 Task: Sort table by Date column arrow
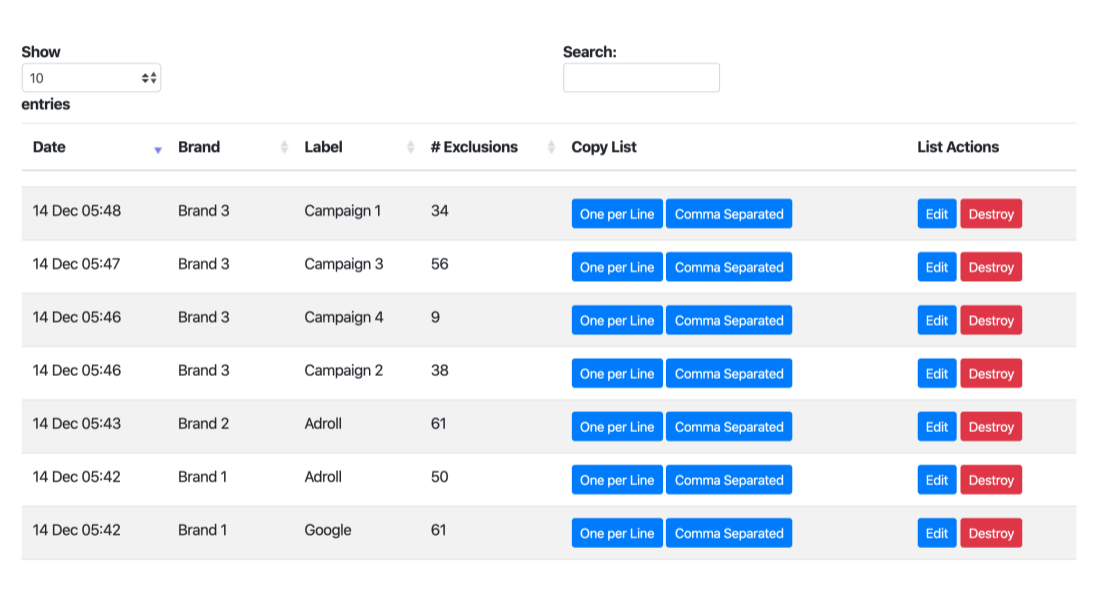pos(158,148)
